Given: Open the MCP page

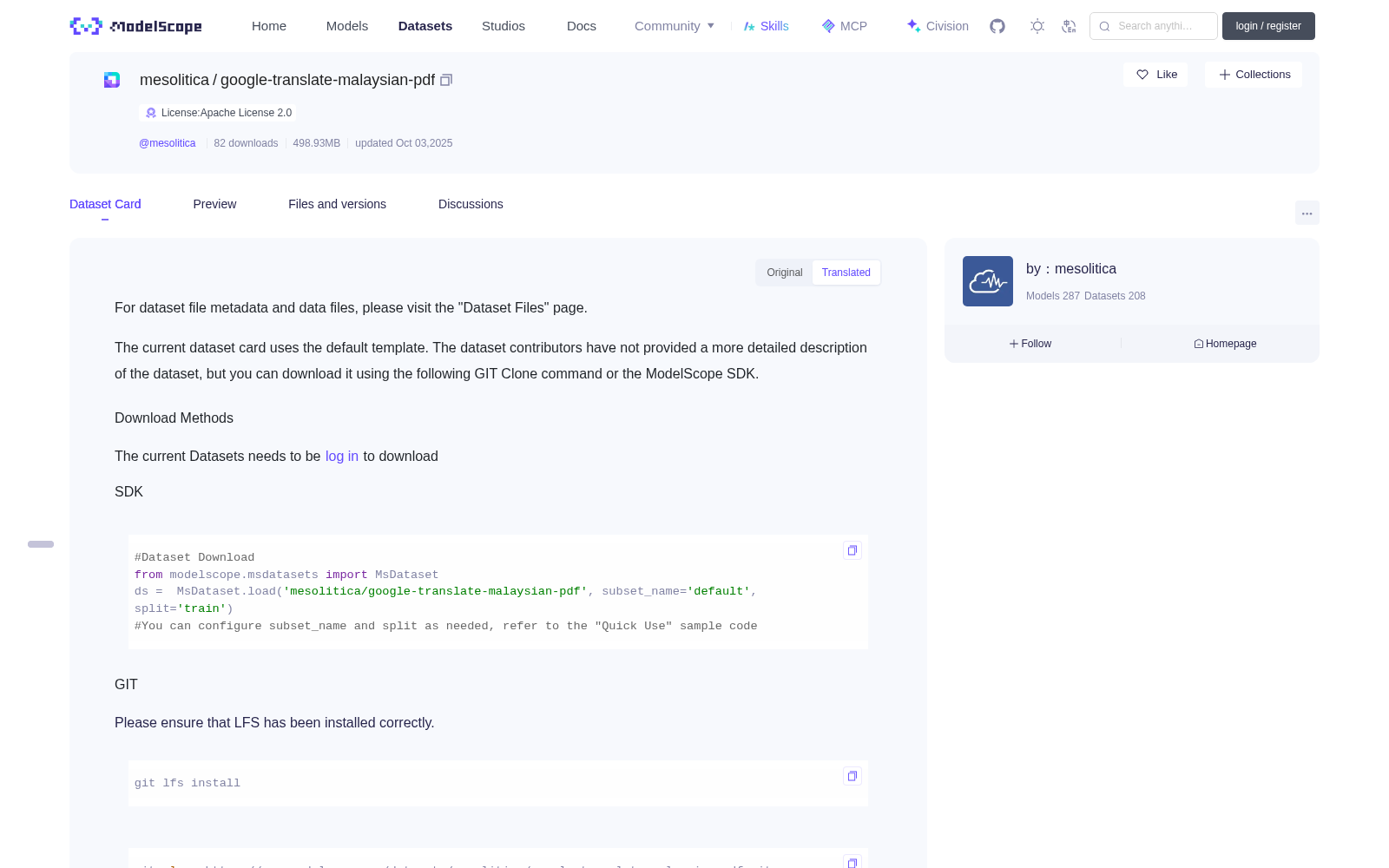Looking at the screenshot, I should click(845, 26).
